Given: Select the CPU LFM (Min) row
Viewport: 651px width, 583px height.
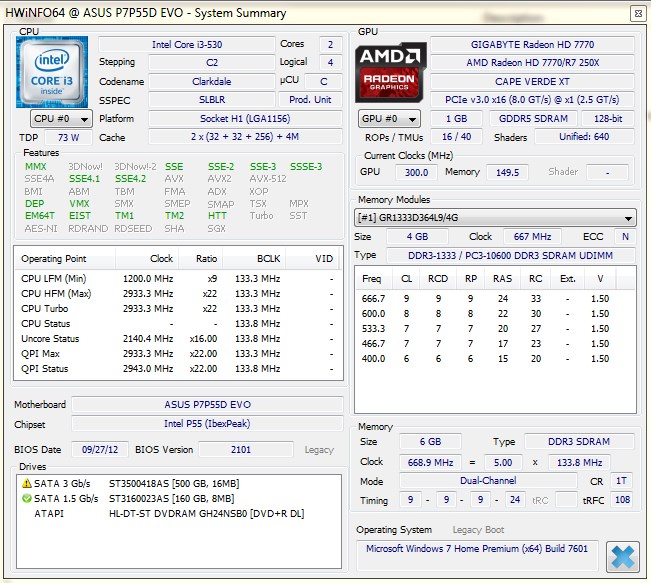Looking at the screenshot, I should (x=178, y=279).
